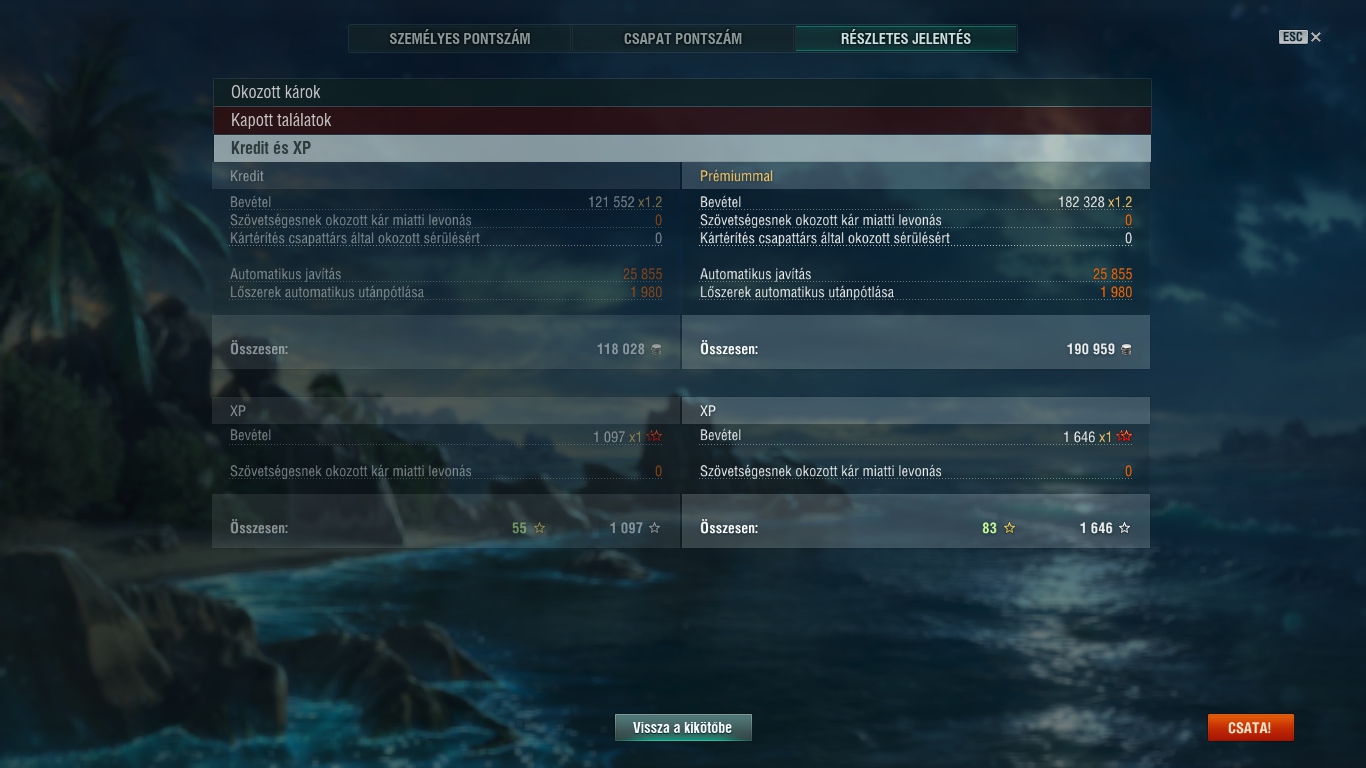Click the ESC key indicator icon

pyautogui.click(x=1293, y=37)
